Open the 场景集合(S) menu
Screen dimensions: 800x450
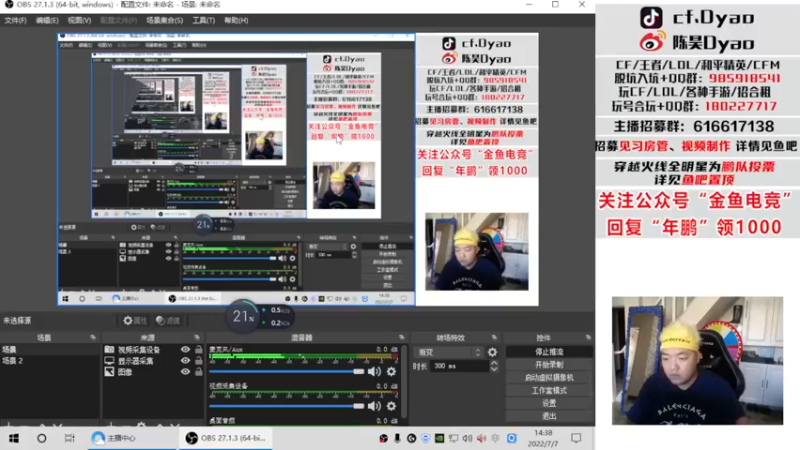[164, 20]
